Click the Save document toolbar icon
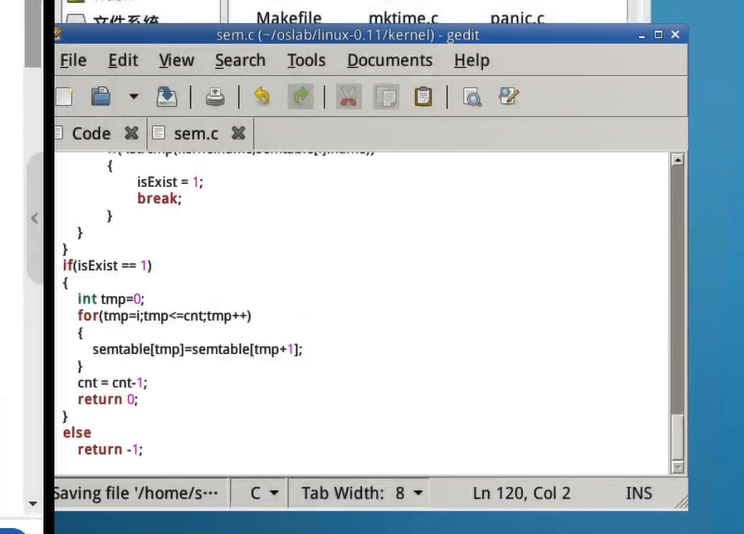 tap(166, 97)
